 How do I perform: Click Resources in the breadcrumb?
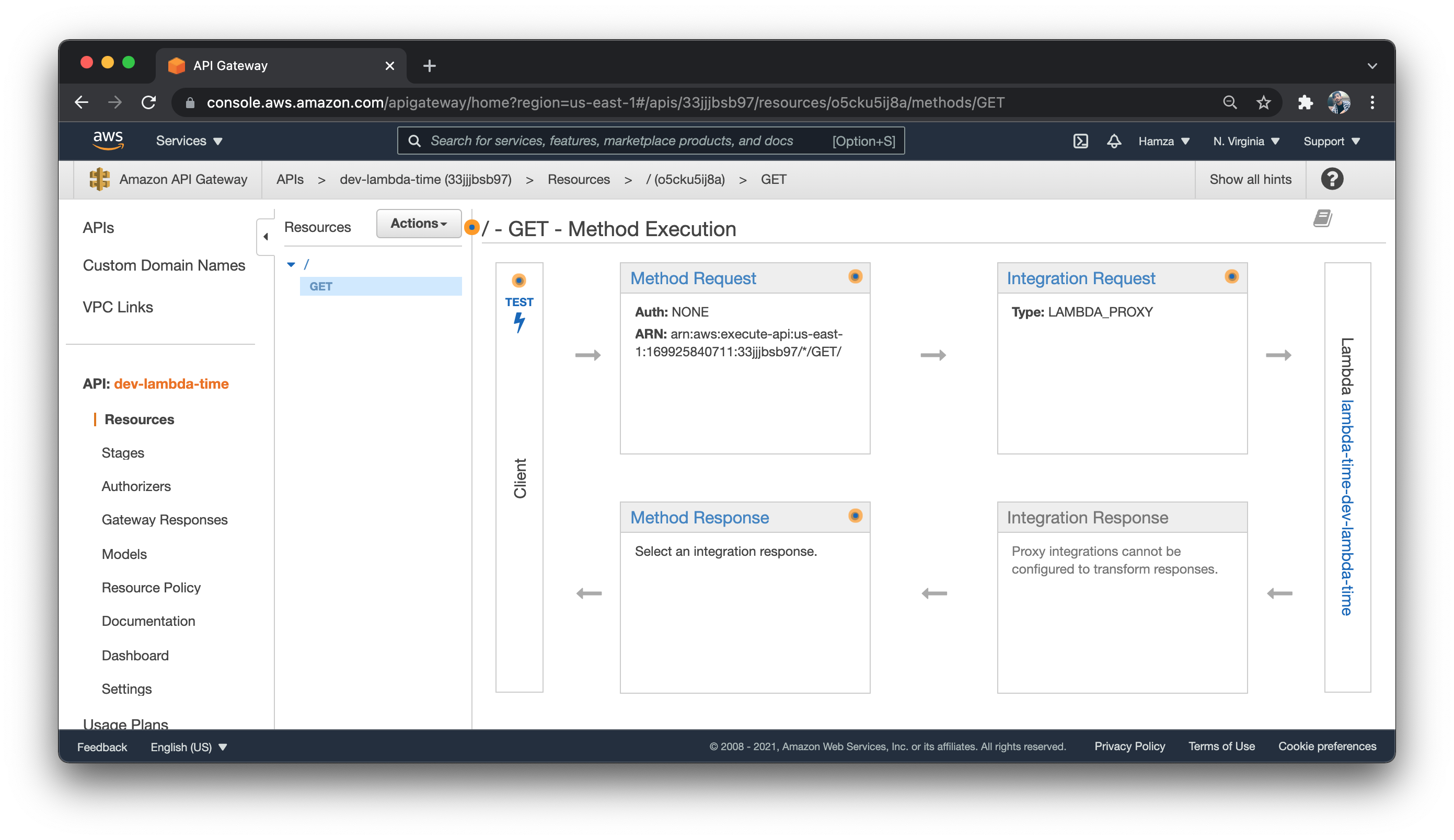(x=578, y=179)
